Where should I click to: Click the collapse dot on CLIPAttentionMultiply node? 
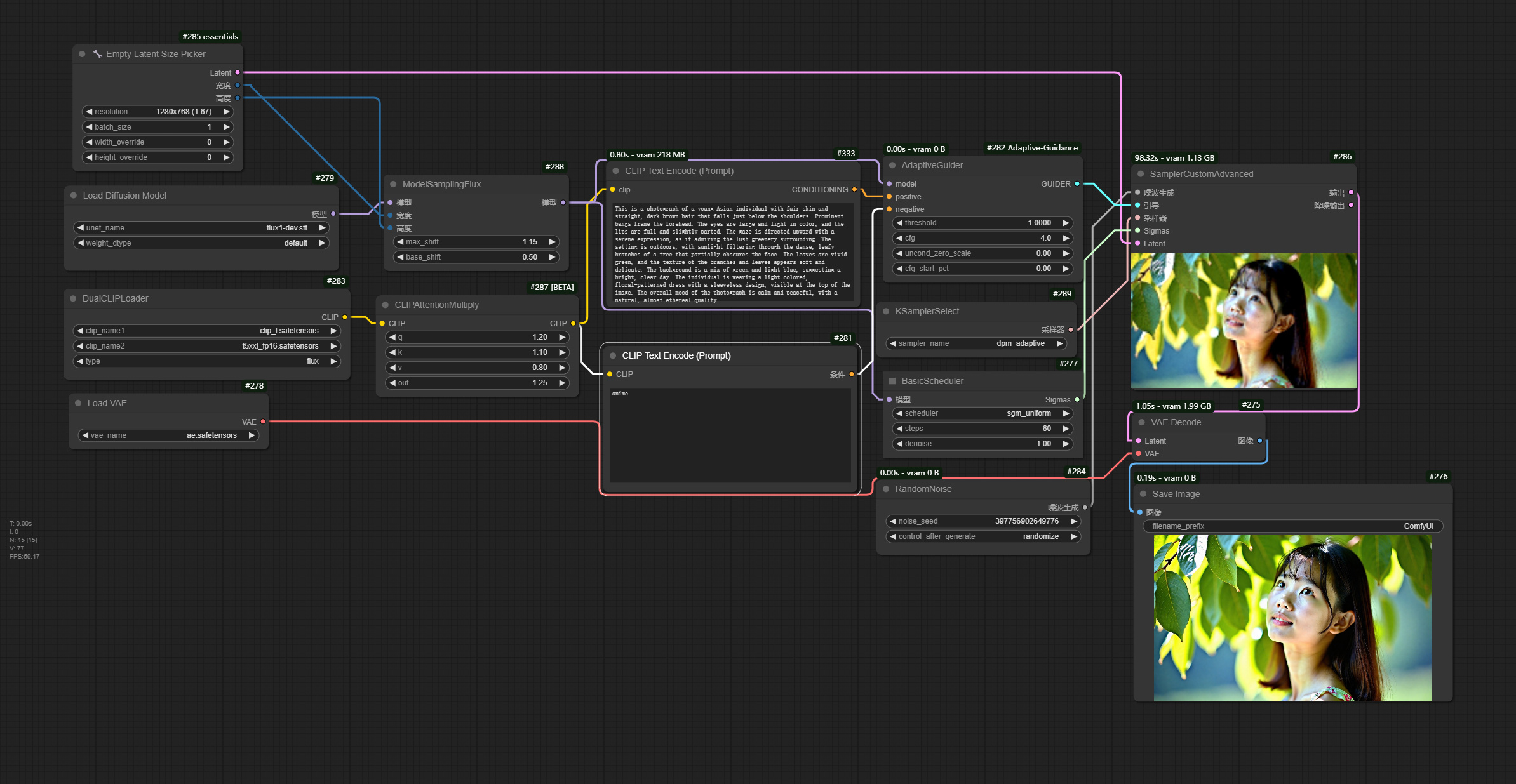386,305
